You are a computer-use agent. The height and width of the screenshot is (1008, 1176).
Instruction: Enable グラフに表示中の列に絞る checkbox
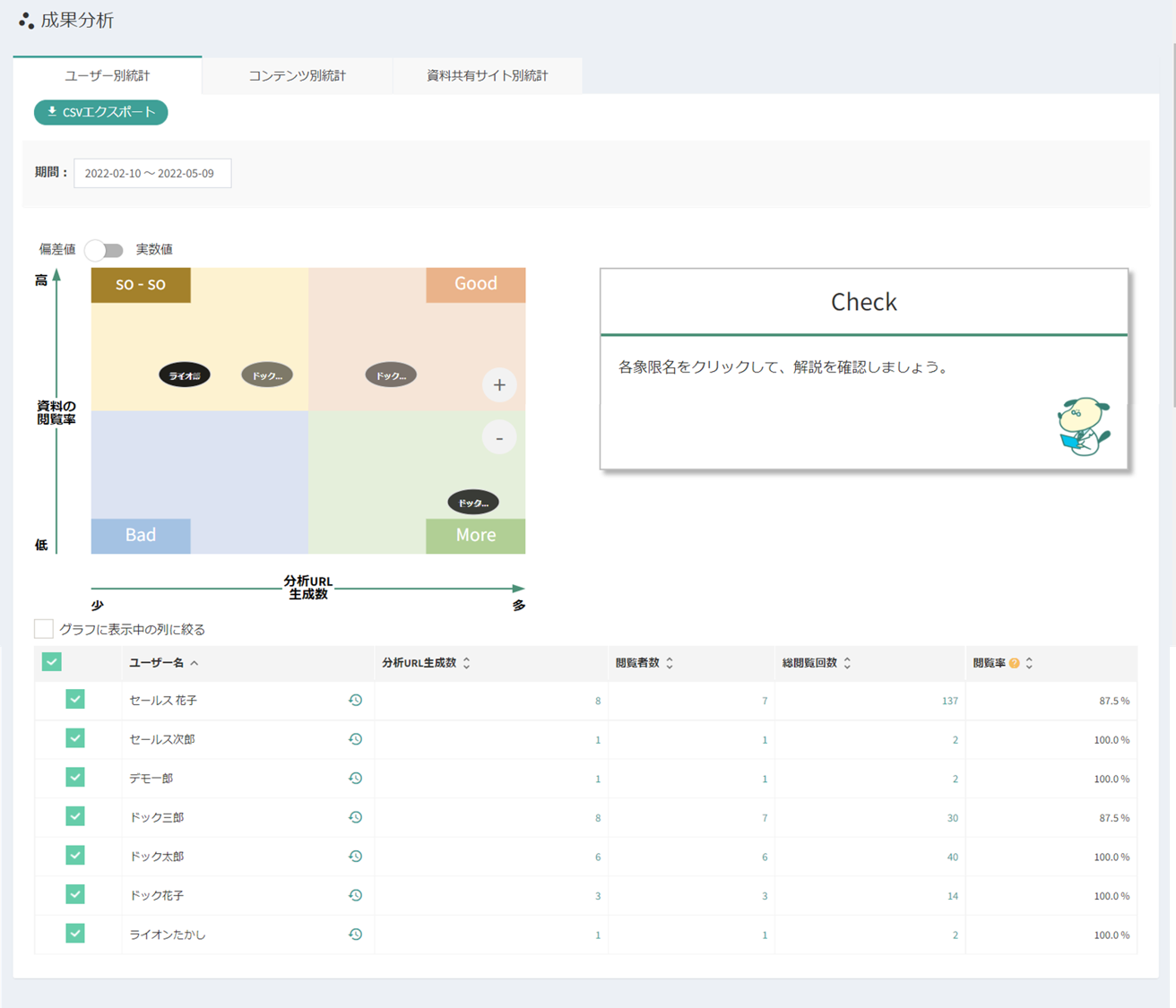coord(44,629)
